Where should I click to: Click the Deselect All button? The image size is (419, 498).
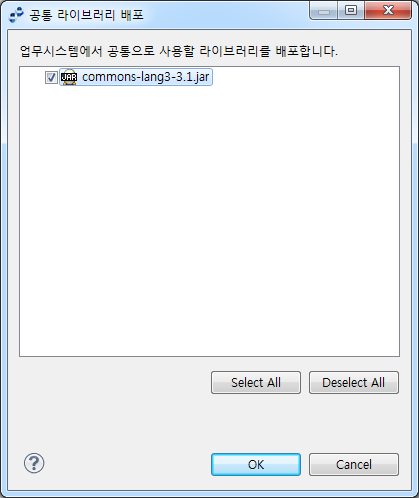click(x=354, y=382)
